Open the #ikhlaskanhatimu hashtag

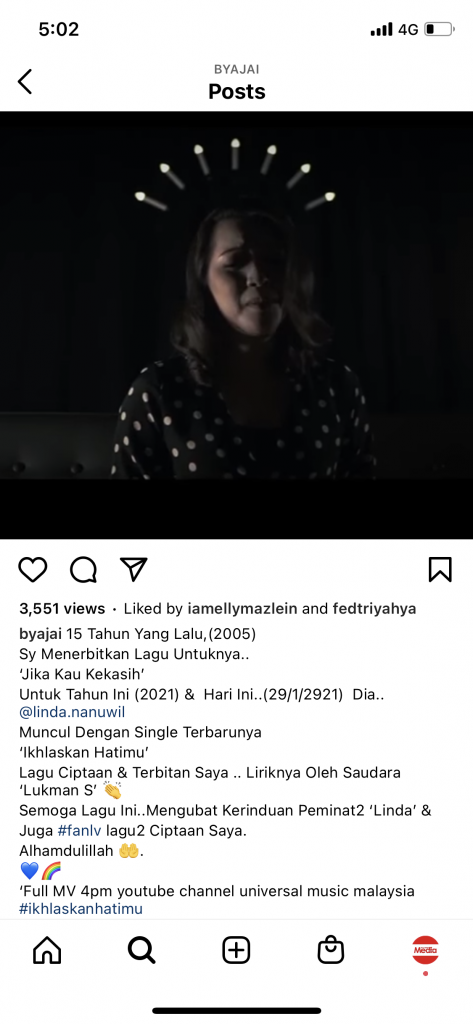tap(81, 908)
